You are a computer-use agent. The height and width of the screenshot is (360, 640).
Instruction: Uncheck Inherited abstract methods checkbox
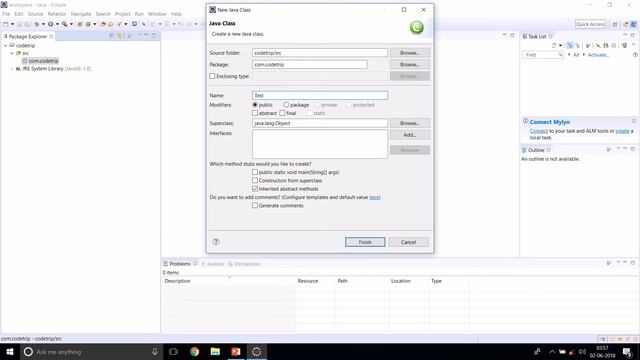[x=255, y=189]
